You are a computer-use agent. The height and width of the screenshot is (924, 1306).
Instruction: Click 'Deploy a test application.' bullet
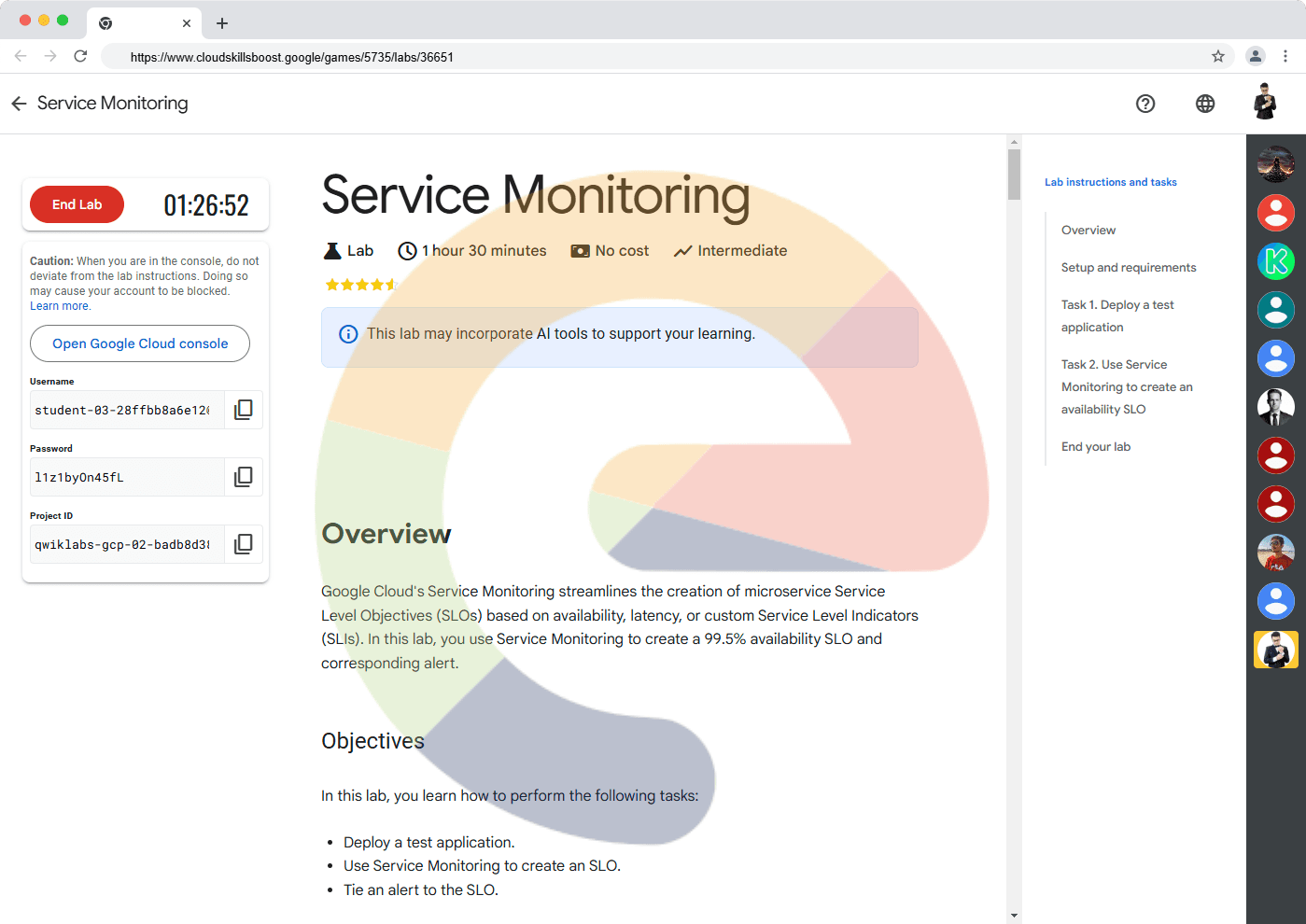pyautogui.click(x=429, y=843)
